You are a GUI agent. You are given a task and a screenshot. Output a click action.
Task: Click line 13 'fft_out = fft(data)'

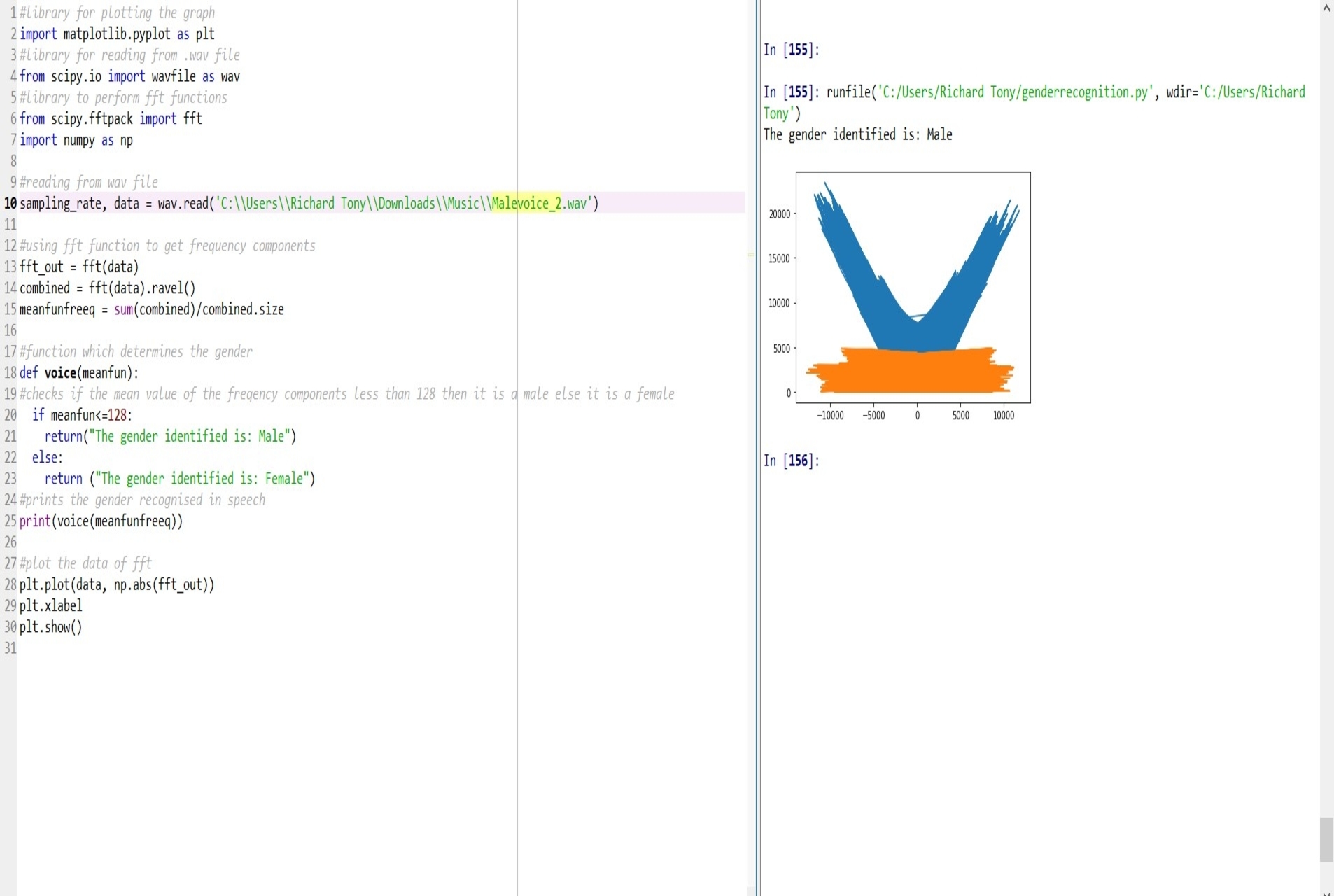79,267
